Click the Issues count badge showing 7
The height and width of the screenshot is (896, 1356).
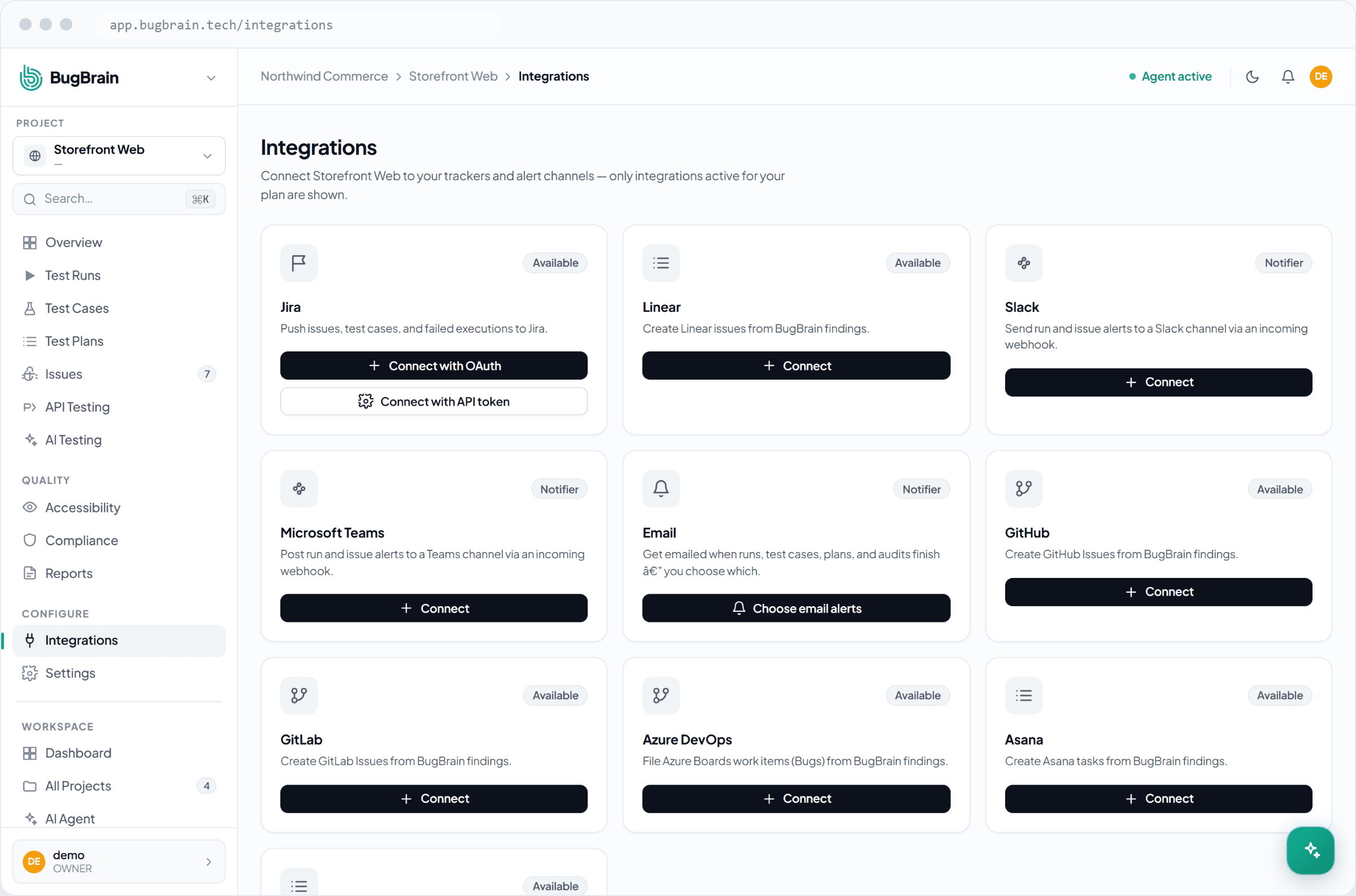(x=207, y=375)
